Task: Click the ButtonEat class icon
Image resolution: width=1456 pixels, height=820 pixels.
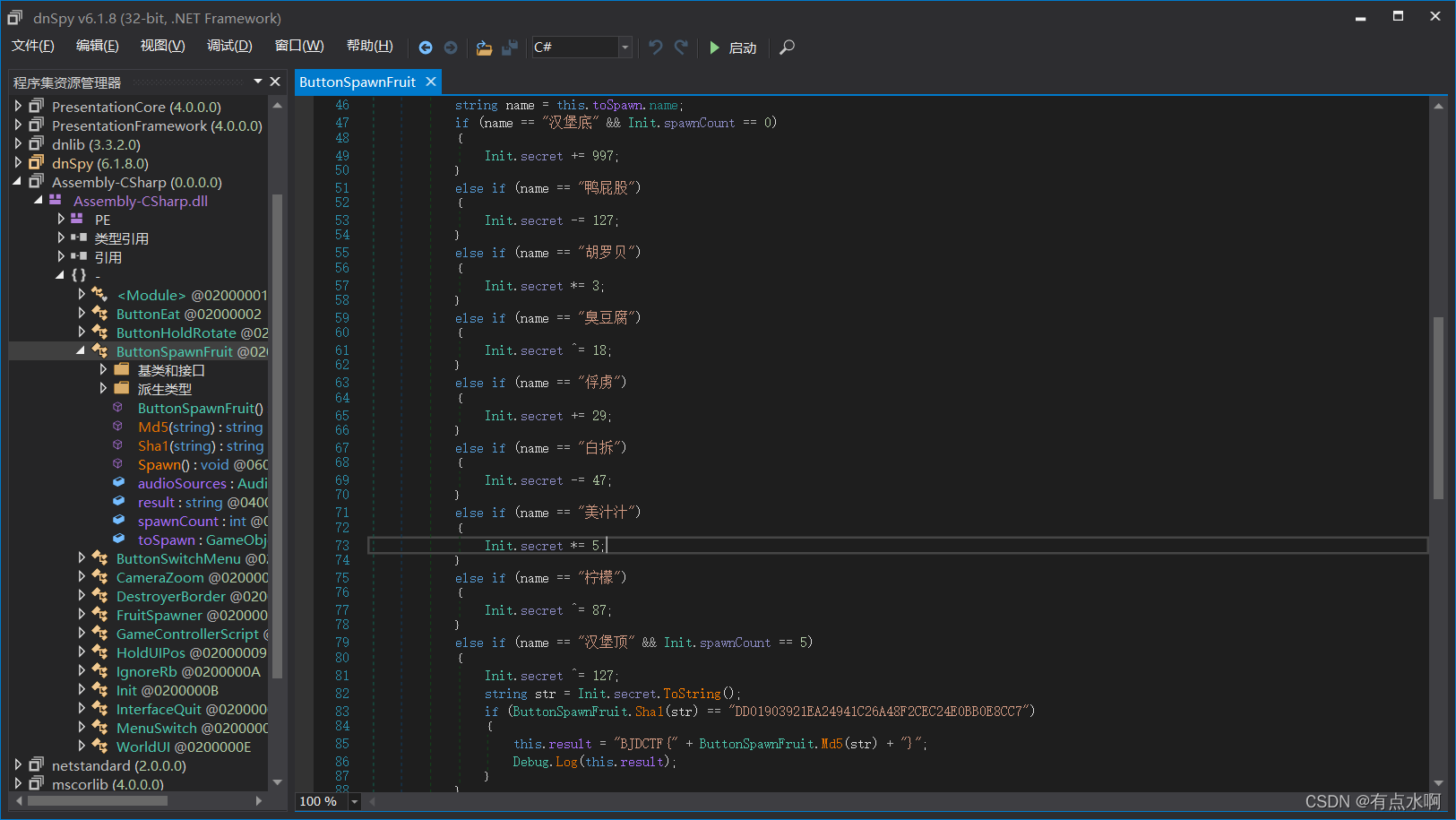Action: tap(99, 314)
